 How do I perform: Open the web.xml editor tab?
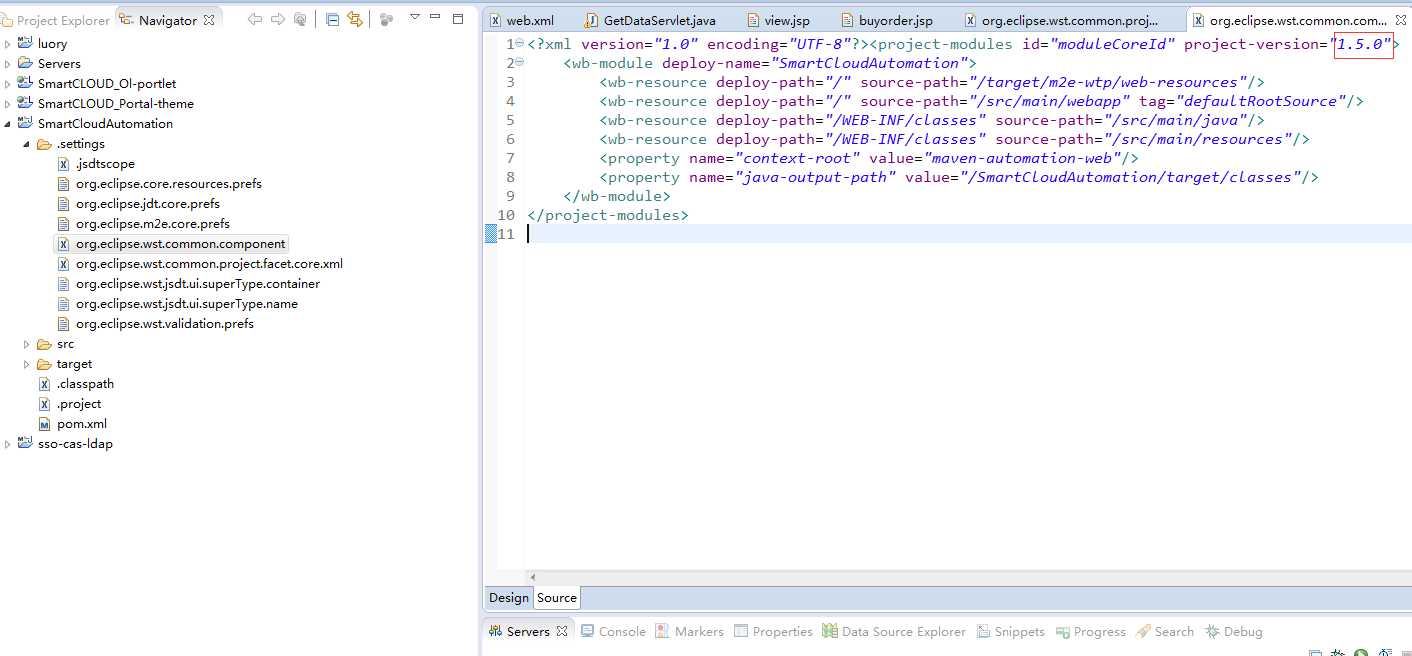521,20
